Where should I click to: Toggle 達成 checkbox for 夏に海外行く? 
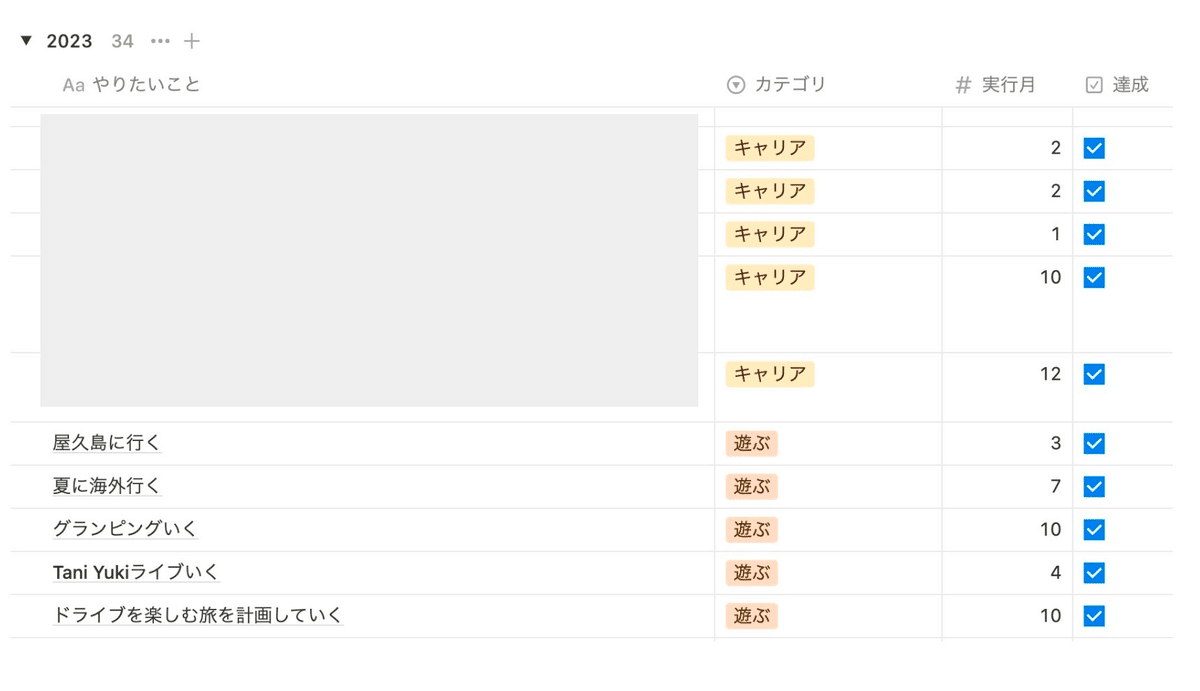(x=1094, y=486)
